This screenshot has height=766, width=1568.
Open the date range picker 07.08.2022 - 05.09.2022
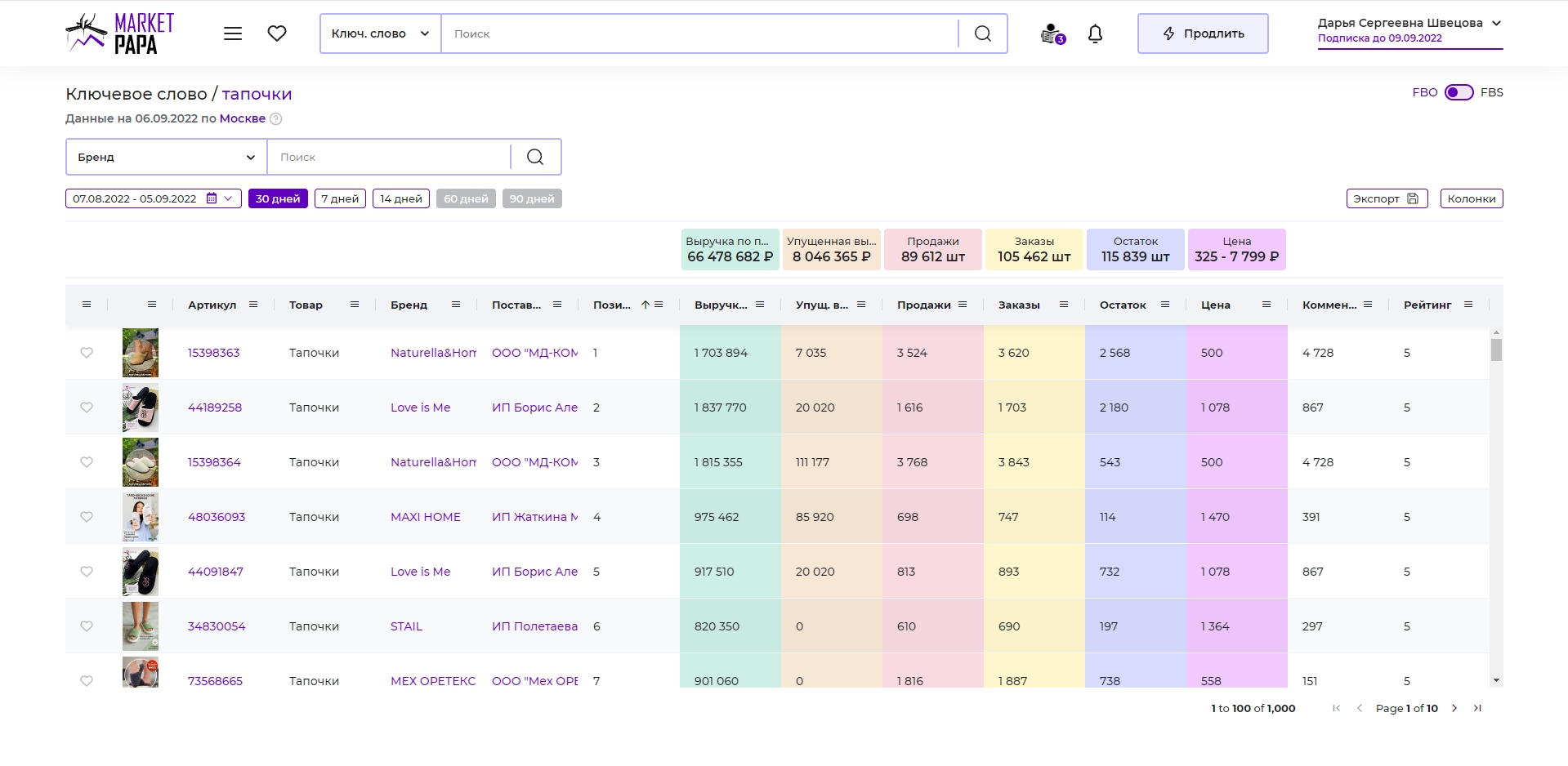tap(154, 198)
